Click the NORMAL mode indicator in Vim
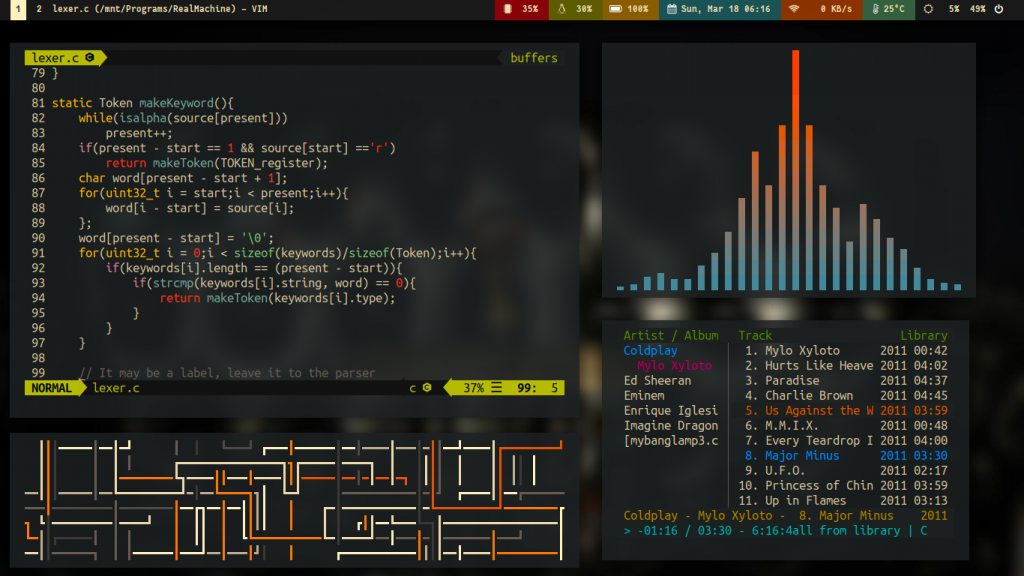1024x576 pixels. click(x=51, y=388)
